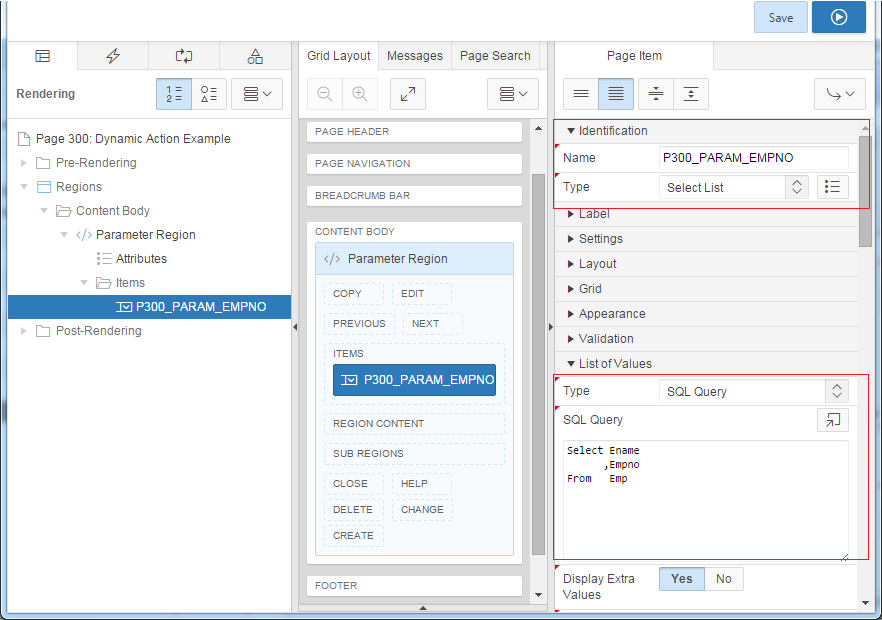Open the Go to Group dropdown
The width and height of the screenshot is (882, 620).
(840, 93)
